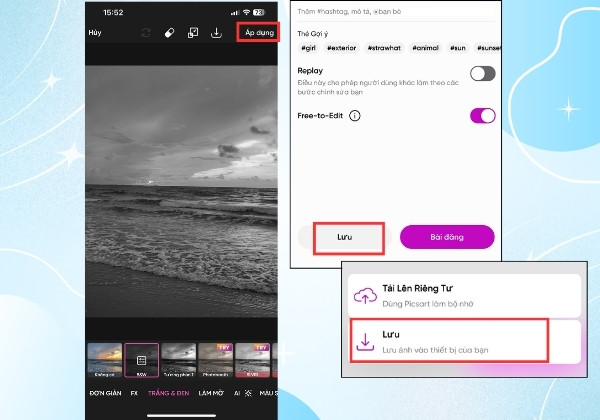Click the cloud upload icon

click(365, 296)
